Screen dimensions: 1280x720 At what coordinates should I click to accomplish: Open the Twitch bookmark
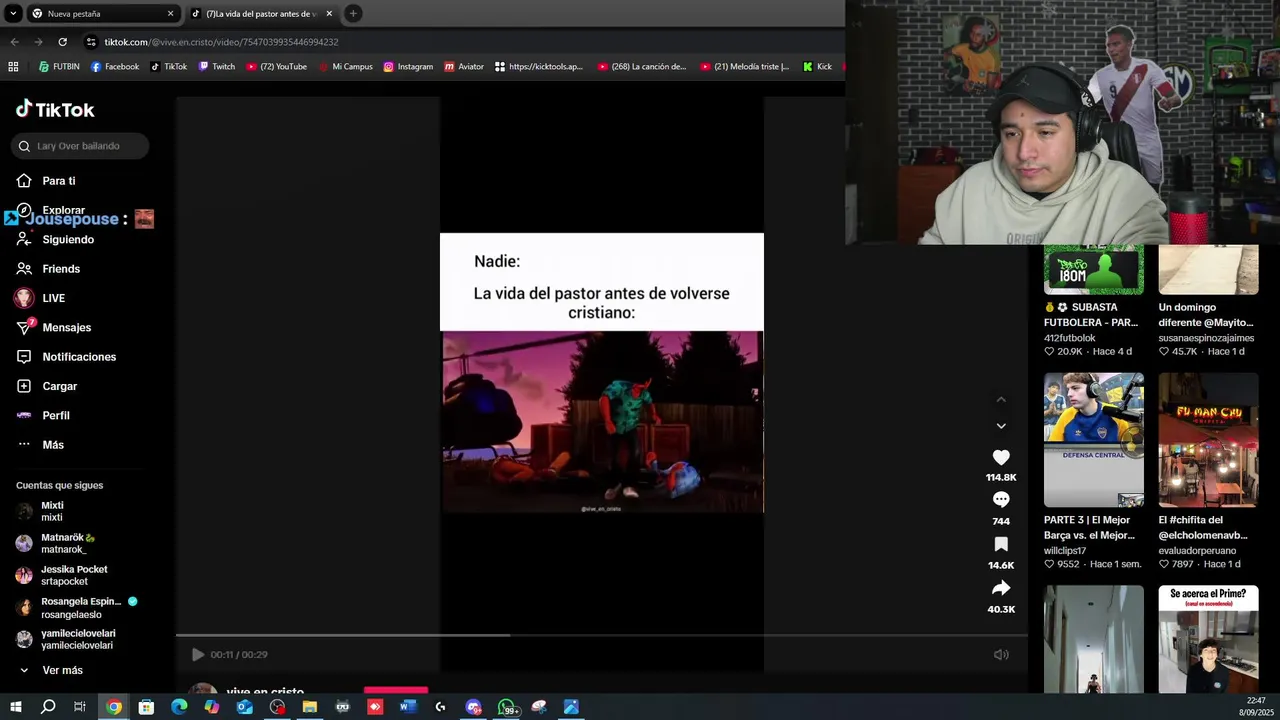216,67
